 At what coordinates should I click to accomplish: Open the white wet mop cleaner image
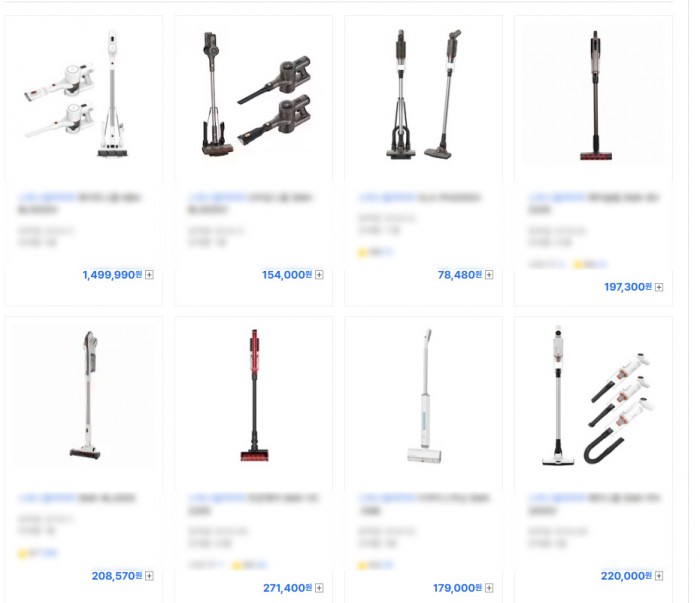click(425, 395)
